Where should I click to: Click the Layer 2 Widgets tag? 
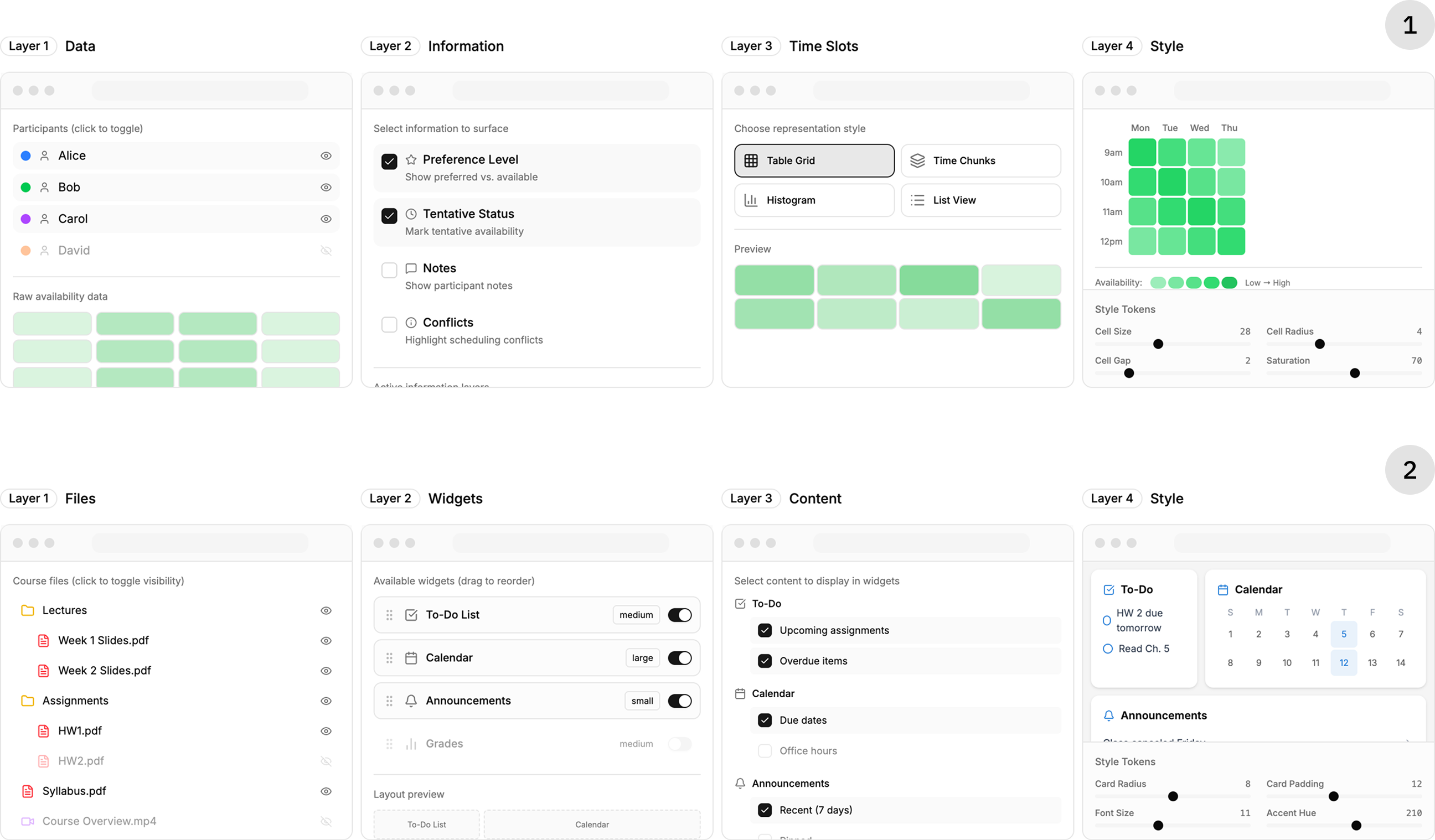(x=390, y=499)
